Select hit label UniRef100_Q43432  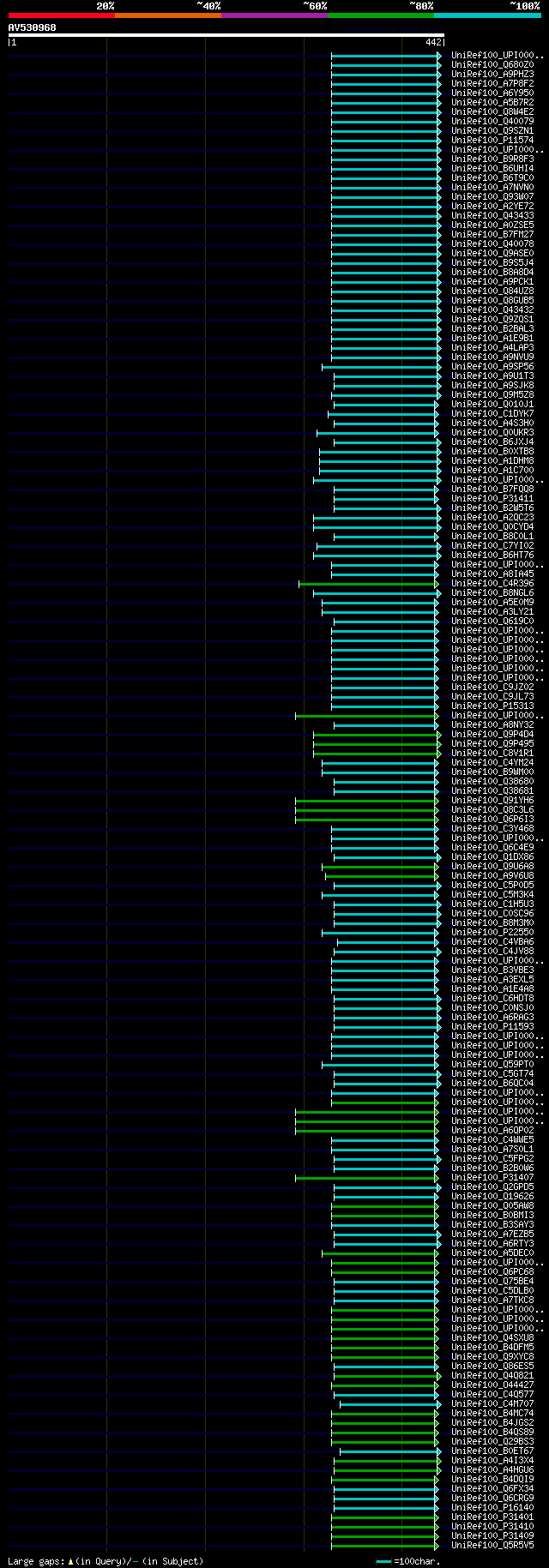[x=492, y=310]
